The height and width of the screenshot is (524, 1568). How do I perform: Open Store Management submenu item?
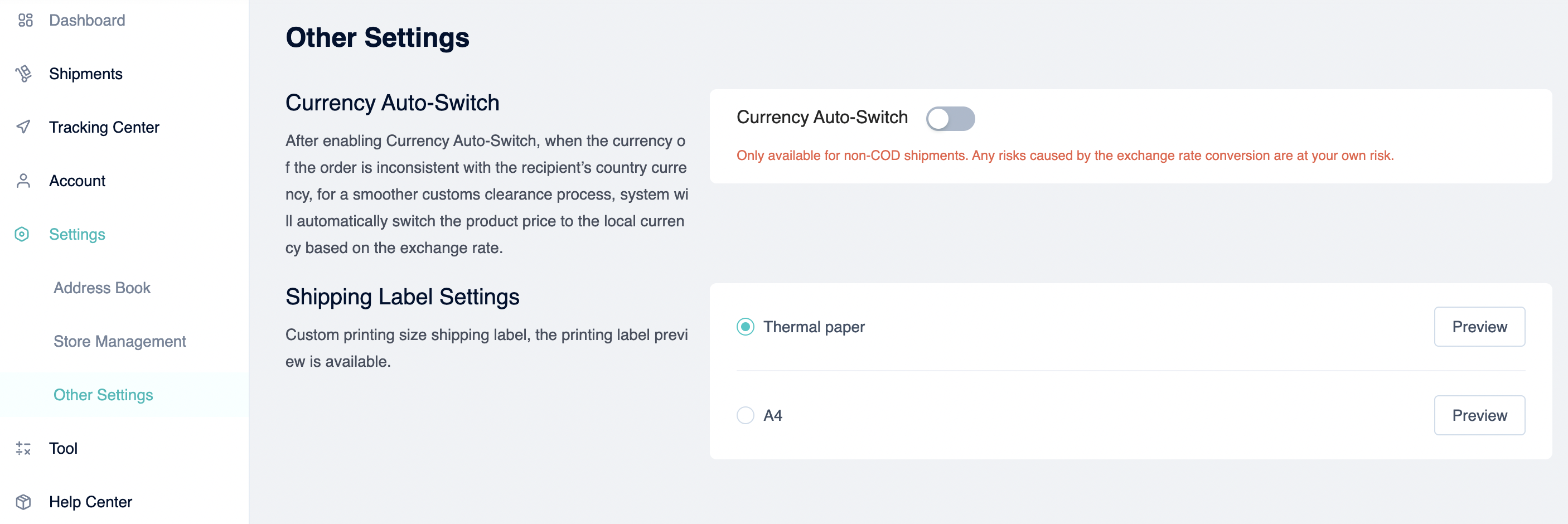(x=119, y=341)
